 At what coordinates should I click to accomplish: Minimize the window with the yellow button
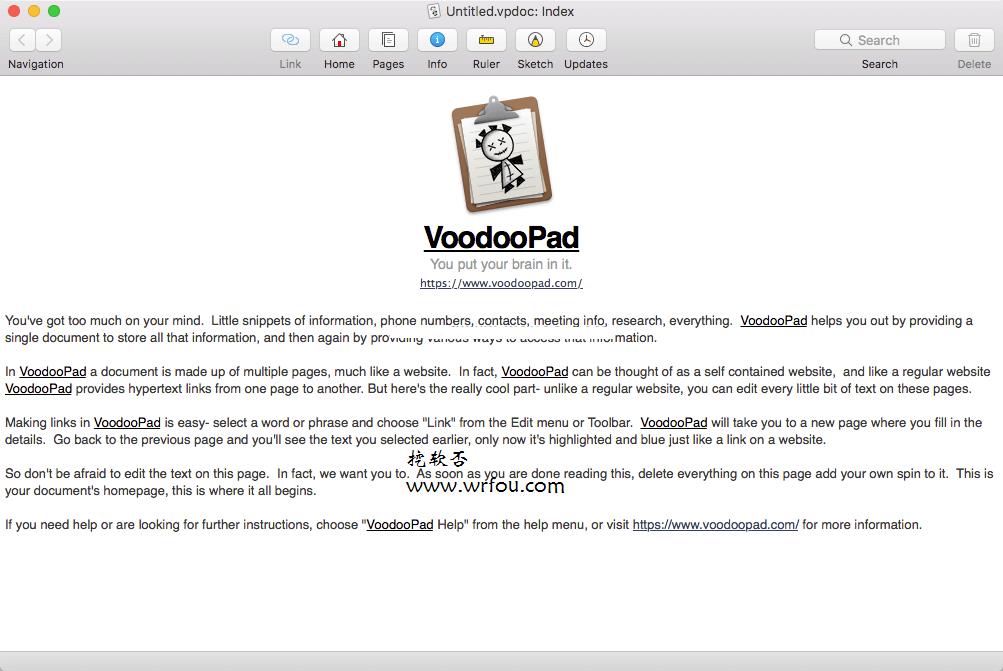click(34, 11)
